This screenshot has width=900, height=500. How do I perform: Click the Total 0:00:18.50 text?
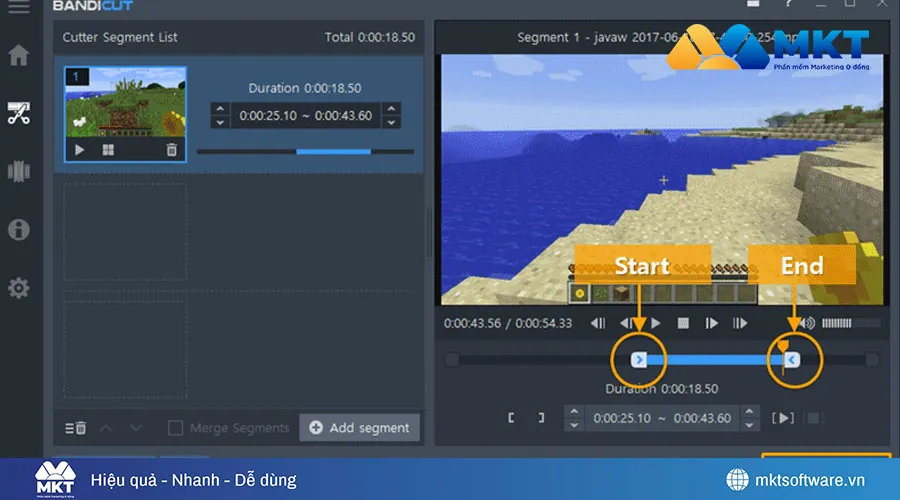(x=370, y=37)
